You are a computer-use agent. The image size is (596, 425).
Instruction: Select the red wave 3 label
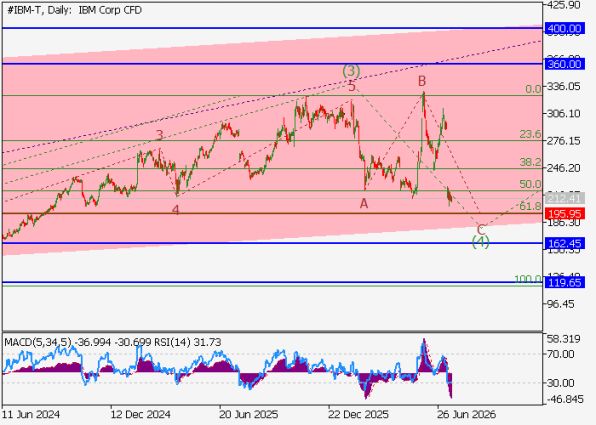160,135
